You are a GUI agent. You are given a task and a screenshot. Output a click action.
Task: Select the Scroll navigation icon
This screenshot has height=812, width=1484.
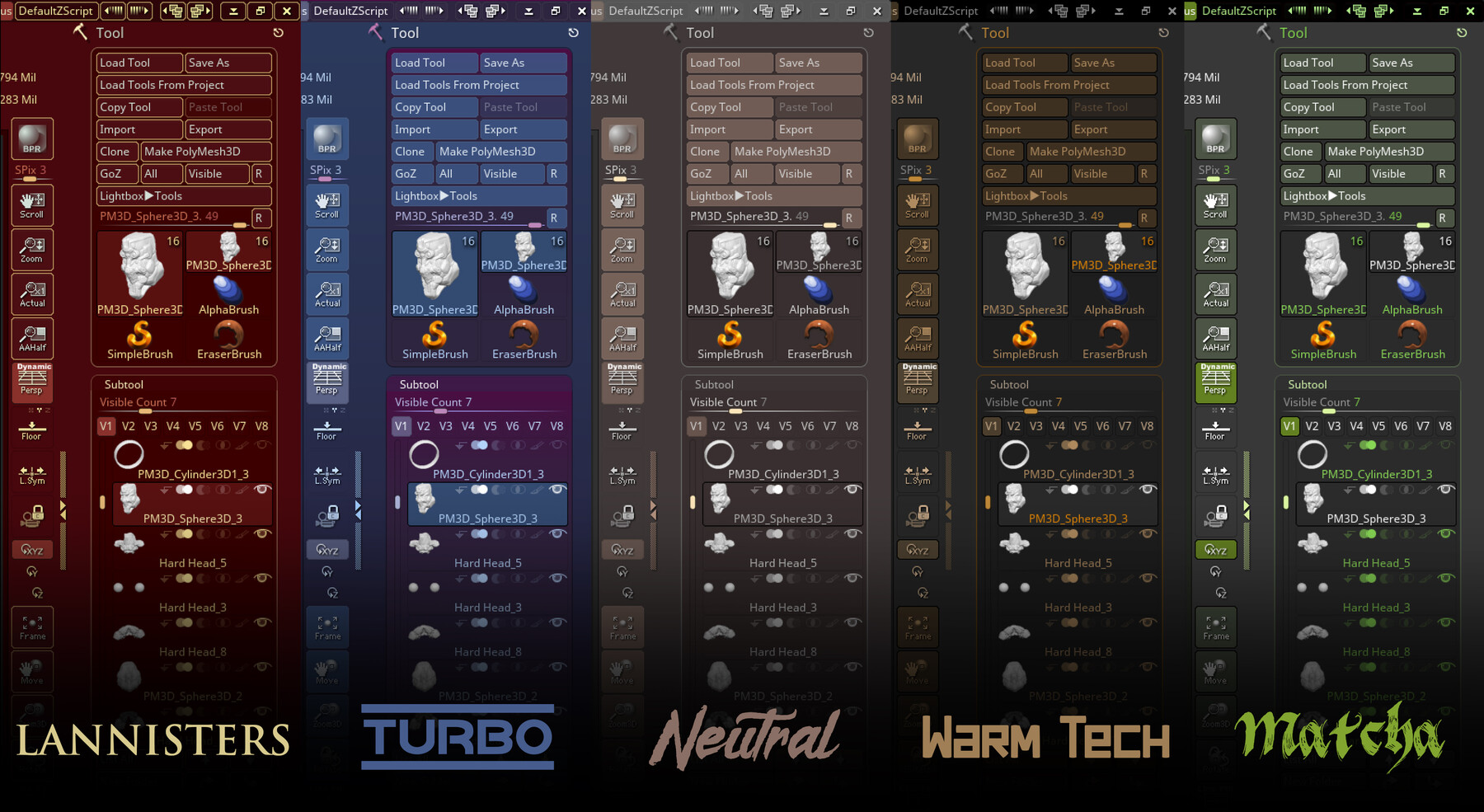tap(31, 205)
